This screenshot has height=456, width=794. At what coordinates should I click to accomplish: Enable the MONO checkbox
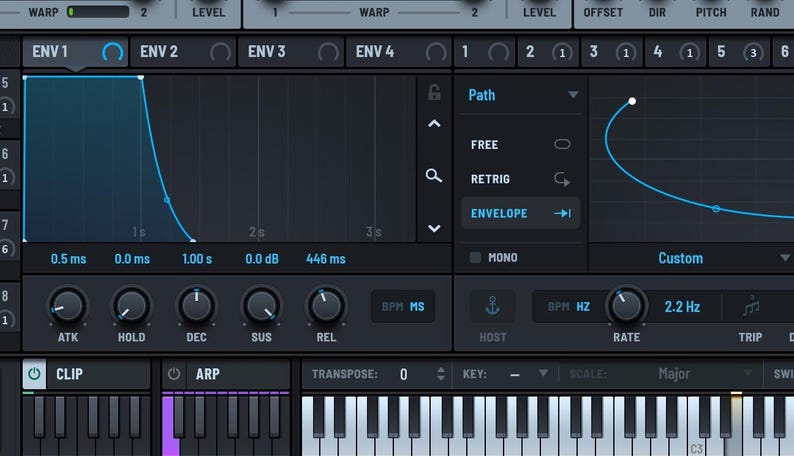tap(475, 258)
